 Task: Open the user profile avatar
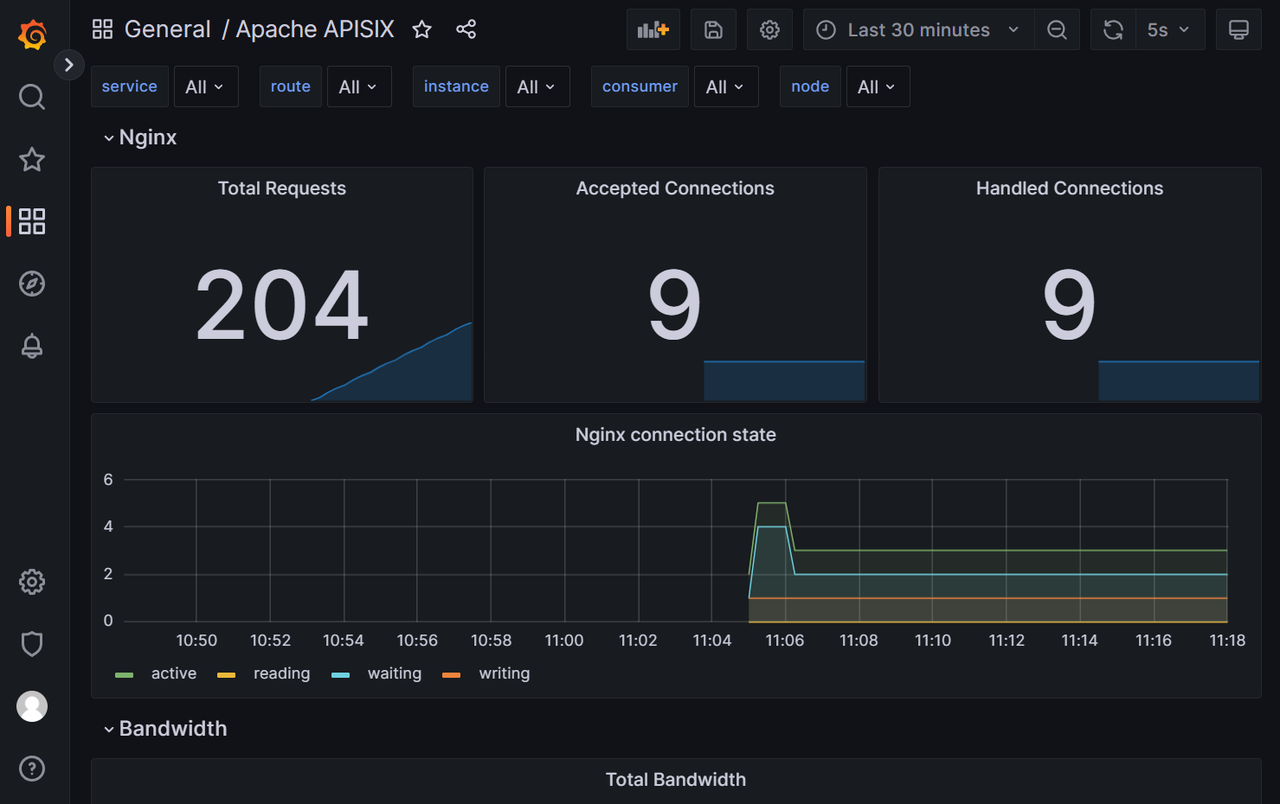pos(32,706)
